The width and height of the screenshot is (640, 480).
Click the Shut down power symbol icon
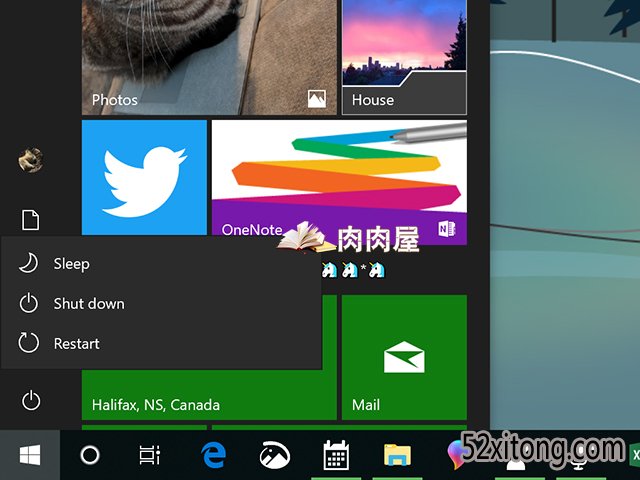pyautogui.click(x=29, y=303)
